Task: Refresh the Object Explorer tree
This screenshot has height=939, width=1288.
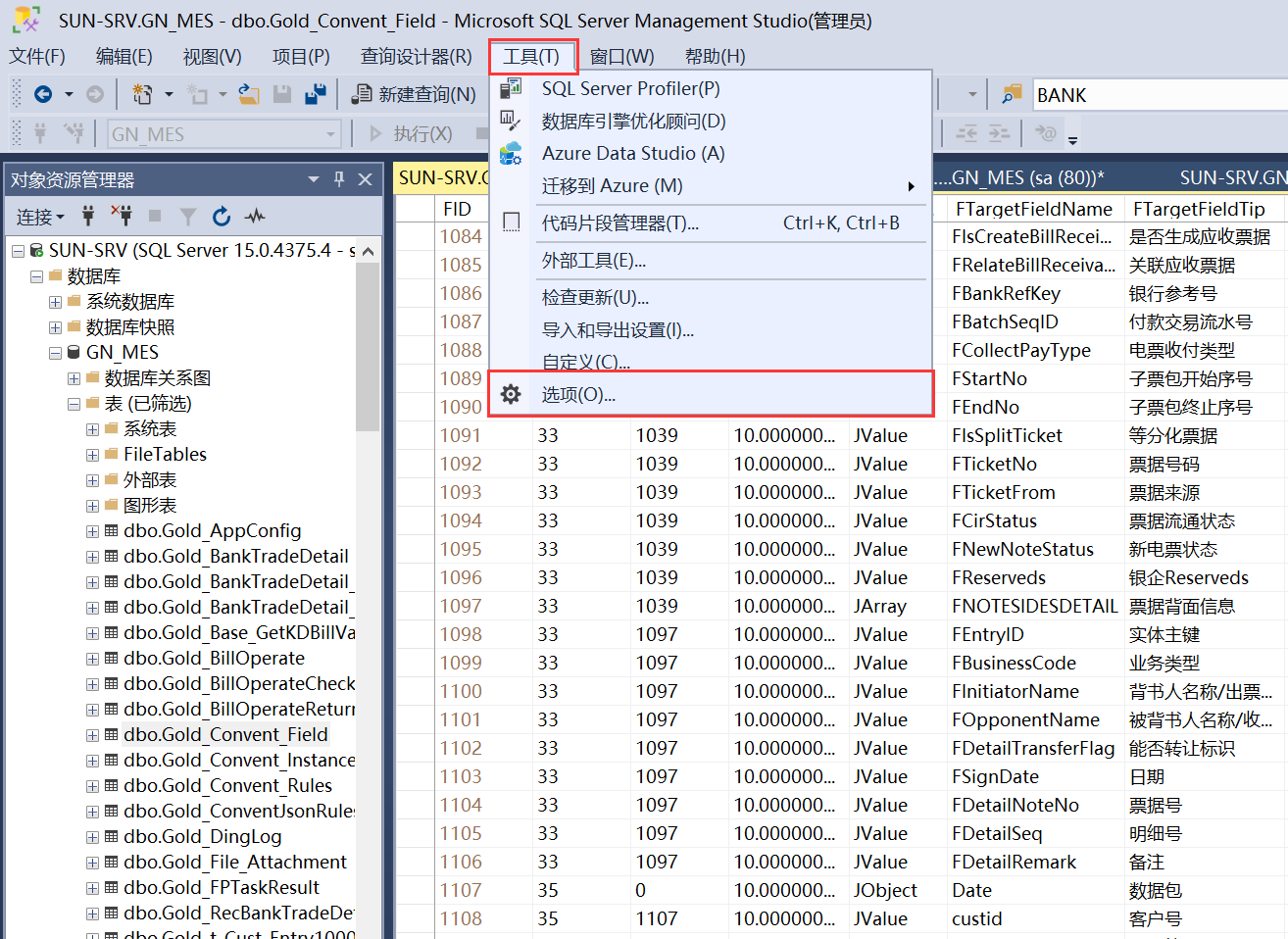Action: click(222, 216)
